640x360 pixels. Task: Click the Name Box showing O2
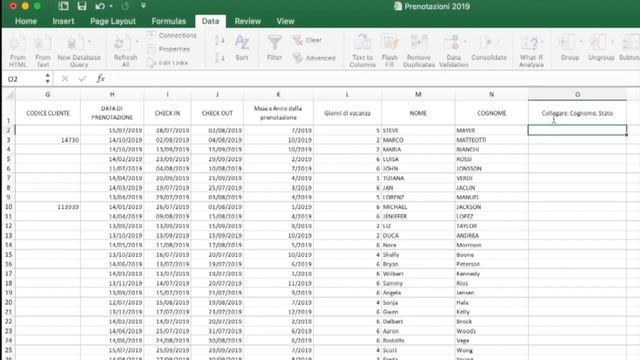pos(24,79)
